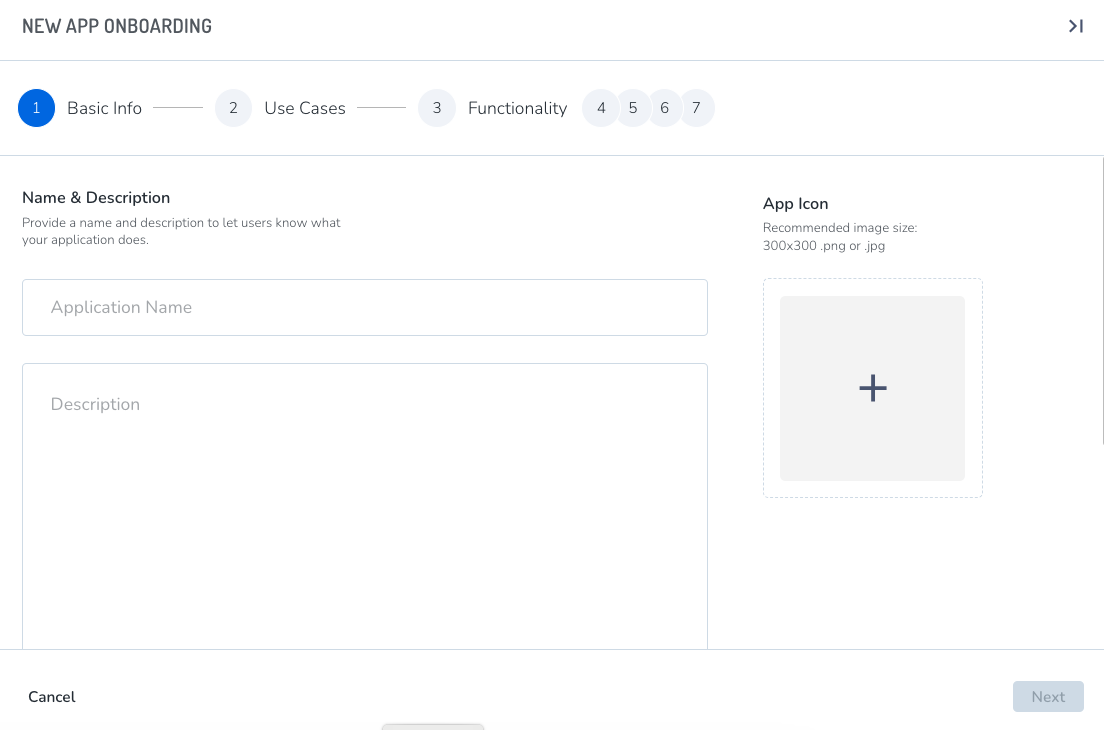Click inside the Application Name field
1104x730 pixels.
click(x=365, y=307)
